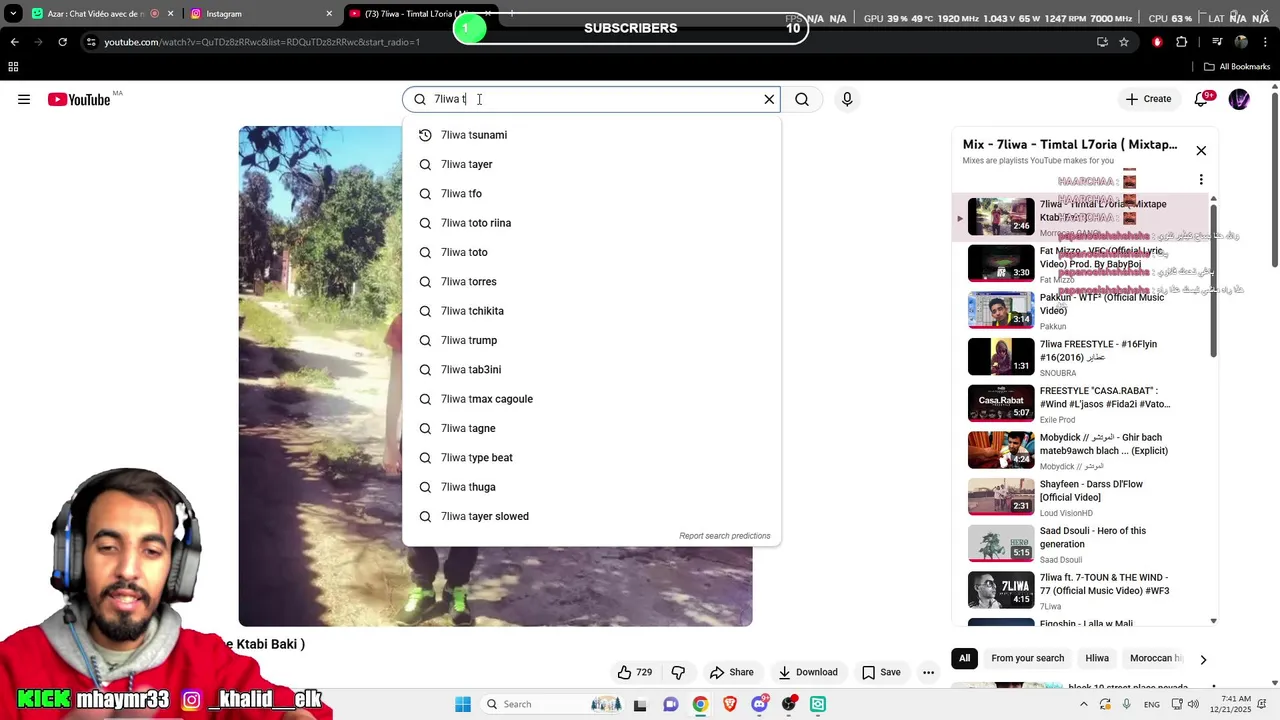Image resolution: width=1280 pixels, height=720 pixels.
Task: Play Pakkun WTF² video thumbnail
Action: pos(1001,310)
